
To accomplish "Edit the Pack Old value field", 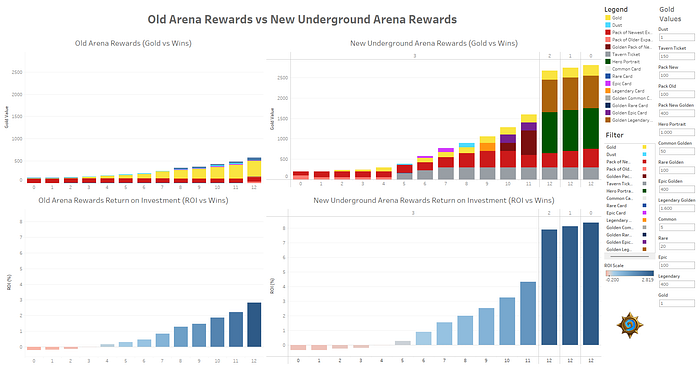I will pyautogui.click(x=676, y=94).
